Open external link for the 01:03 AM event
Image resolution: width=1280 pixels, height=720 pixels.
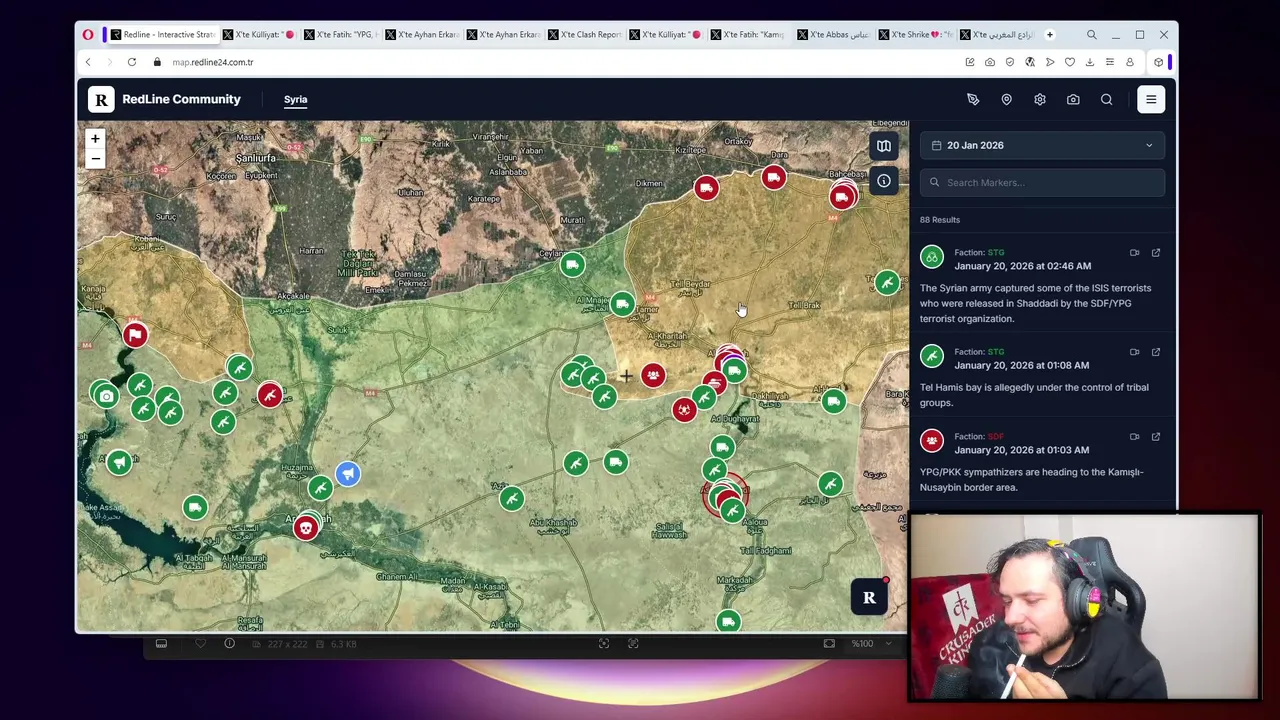tap(1156, 437)
